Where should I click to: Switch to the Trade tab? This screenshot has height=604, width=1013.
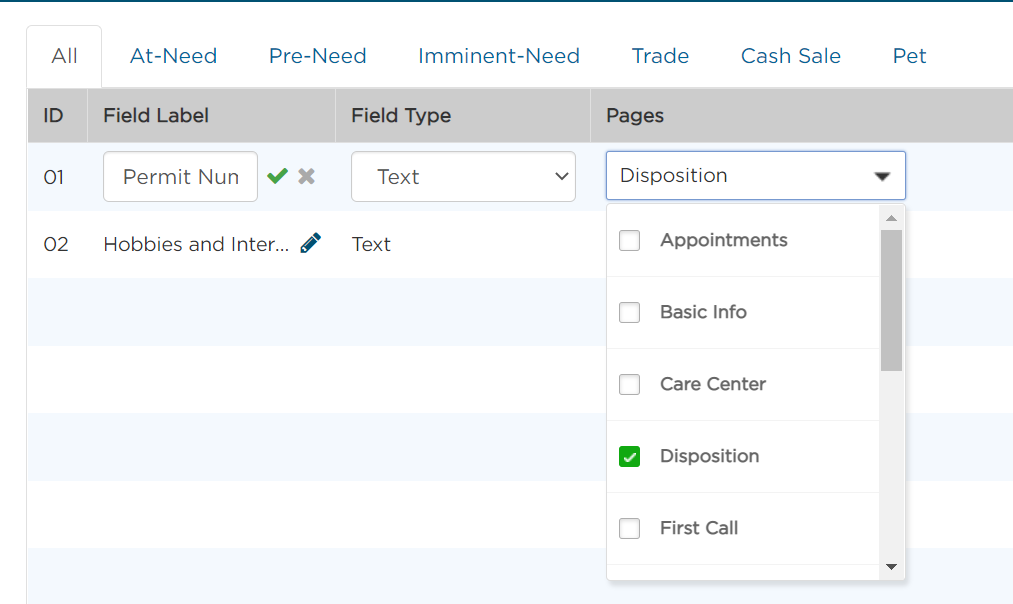coord(660,56)
